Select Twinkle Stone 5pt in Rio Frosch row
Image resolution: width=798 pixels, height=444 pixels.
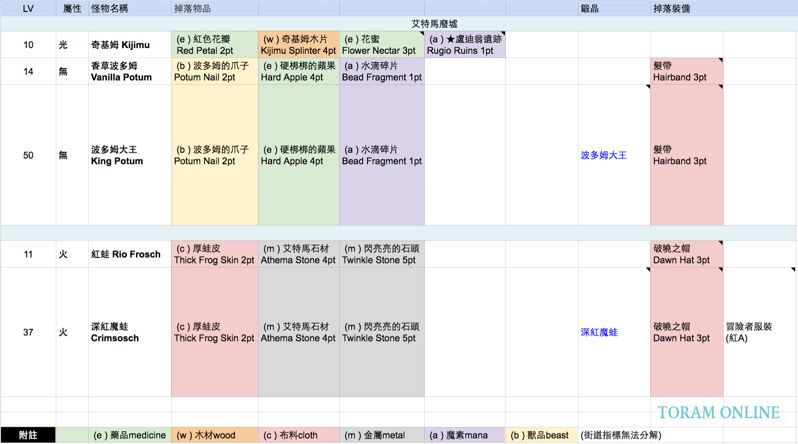[x=382, y=254]
